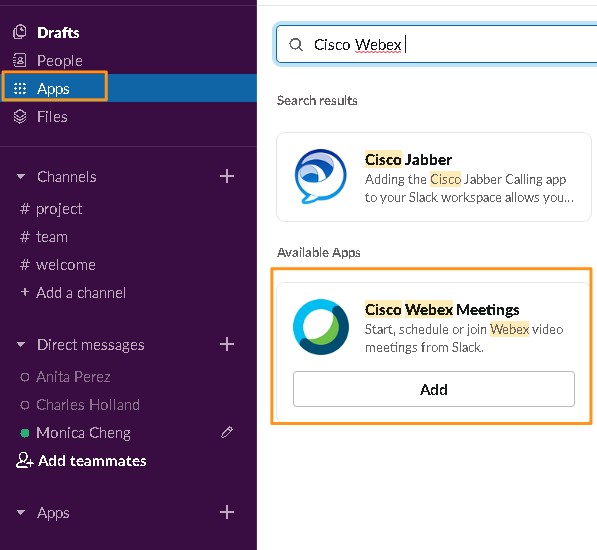Open the People directory
This screenshot has height=550, width=597.
(128, 61)
